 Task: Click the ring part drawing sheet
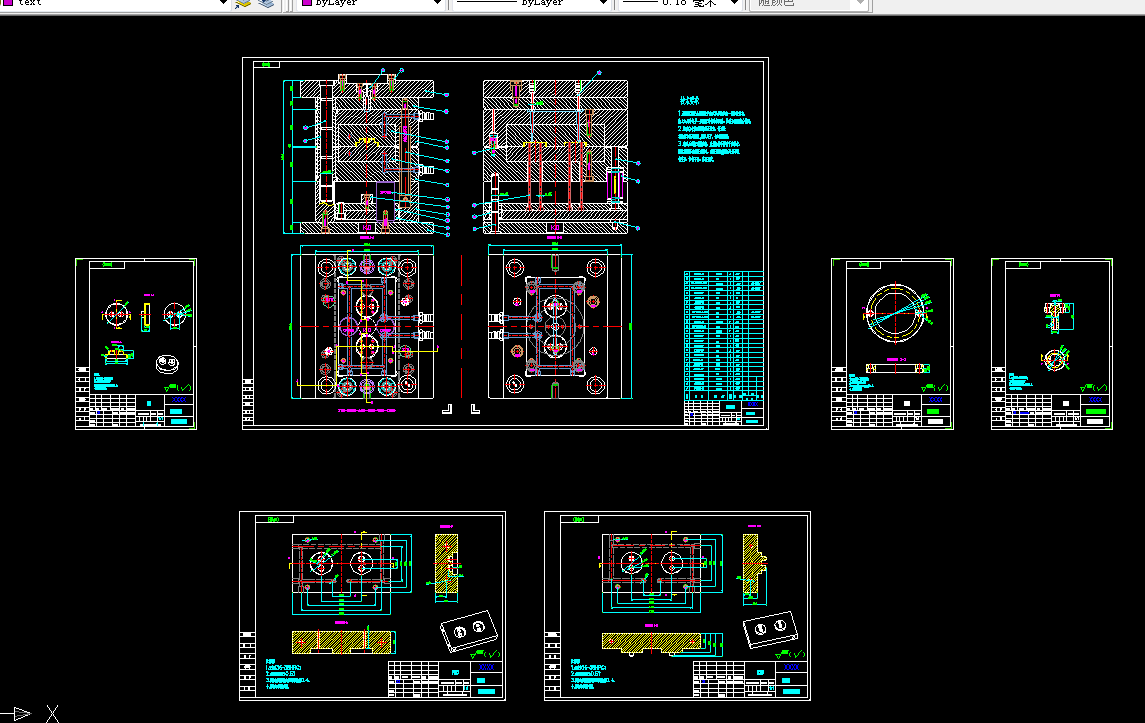[x=892, y=344]
